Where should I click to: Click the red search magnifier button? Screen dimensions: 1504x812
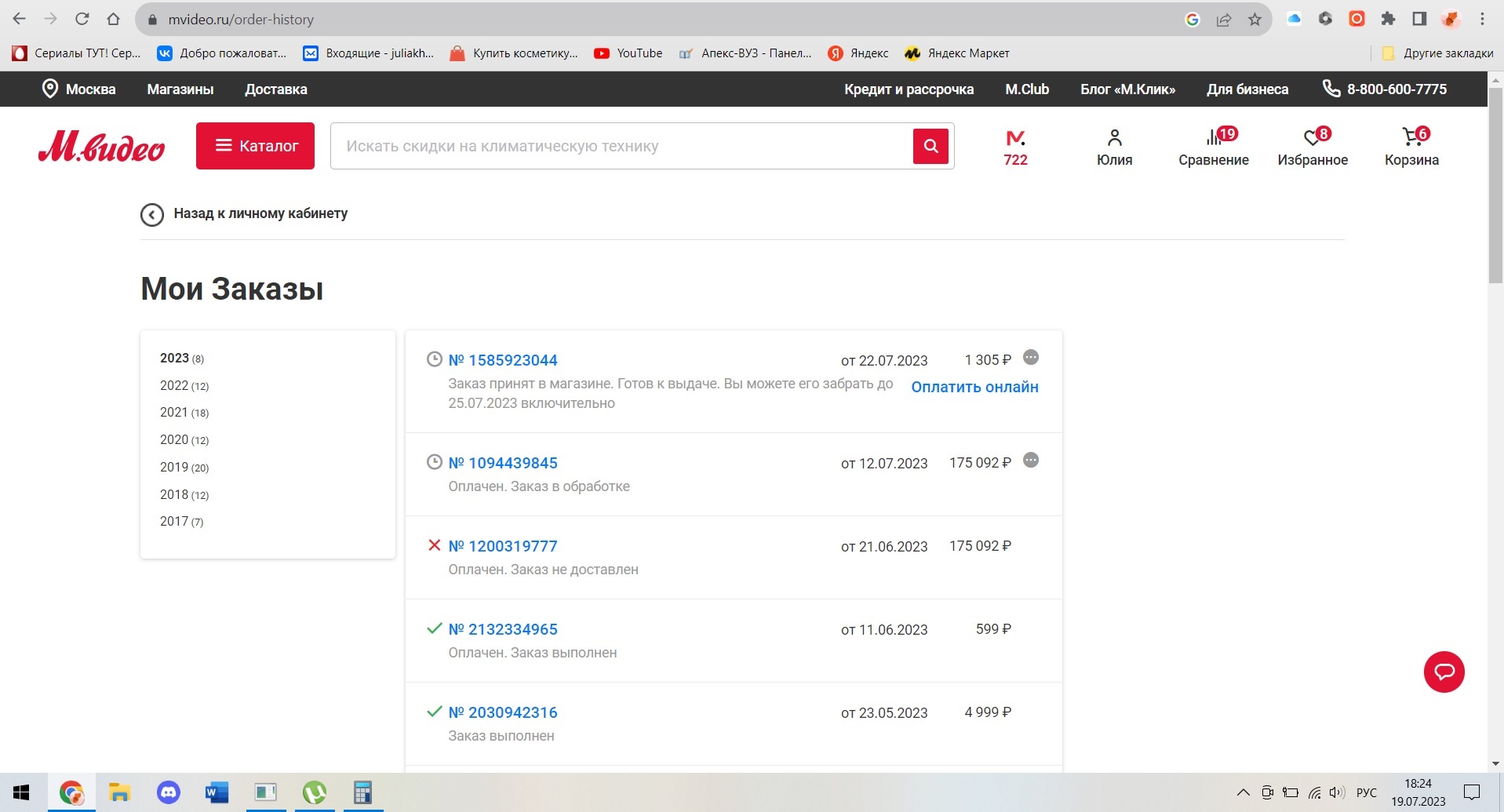click(x=930, y=146)
